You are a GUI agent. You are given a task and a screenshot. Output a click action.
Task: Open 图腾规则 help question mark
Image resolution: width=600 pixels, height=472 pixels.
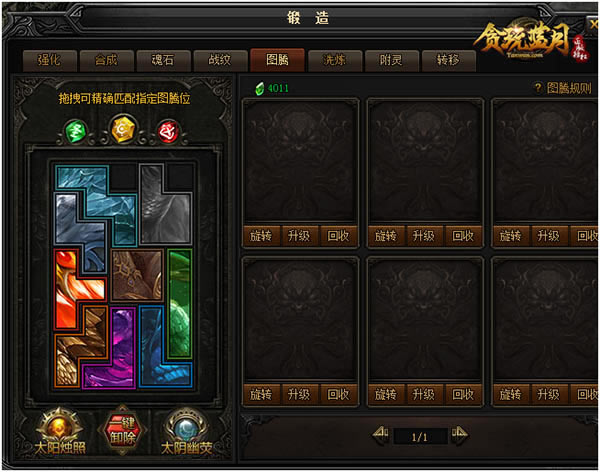click(538, 88)
